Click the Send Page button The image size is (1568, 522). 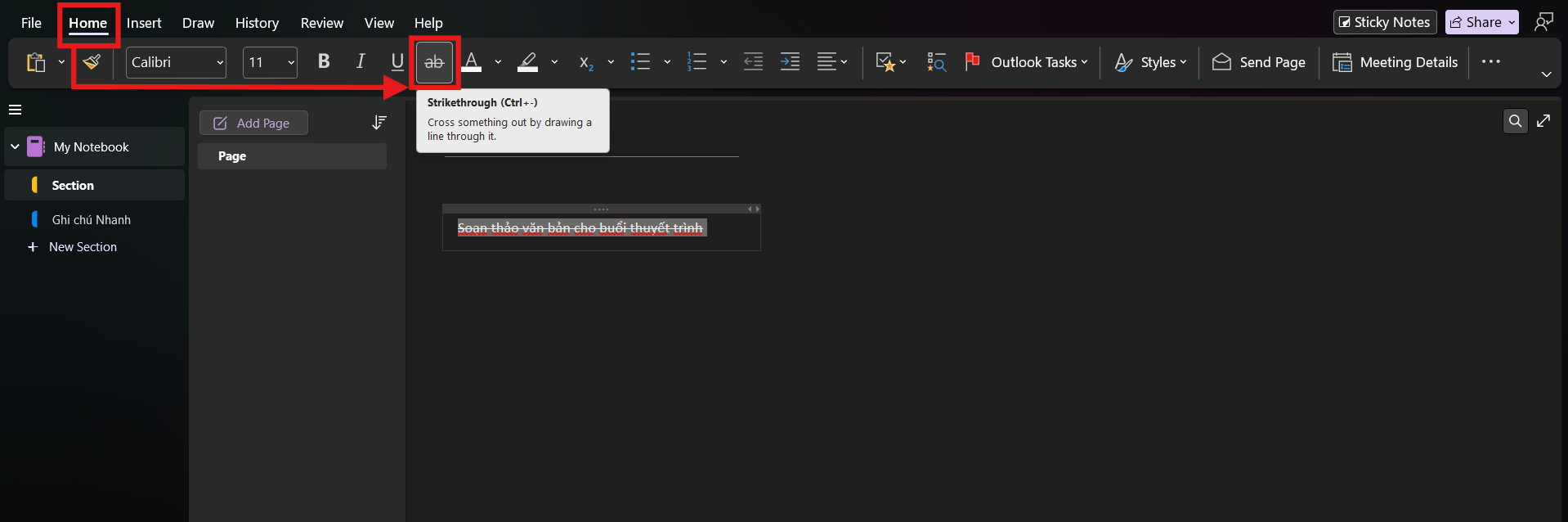[x=1259, y=62]
